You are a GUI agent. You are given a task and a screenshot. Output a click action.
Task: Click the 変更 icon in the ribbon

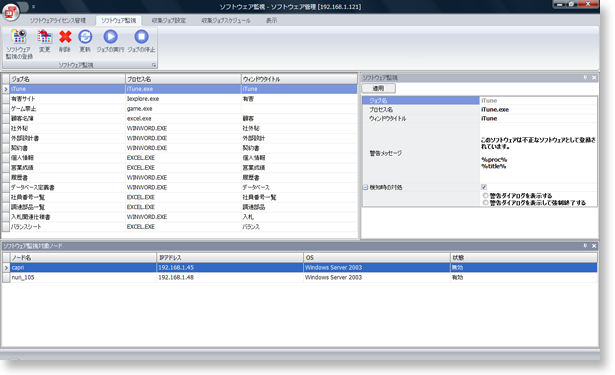click(x=45, y=41)
